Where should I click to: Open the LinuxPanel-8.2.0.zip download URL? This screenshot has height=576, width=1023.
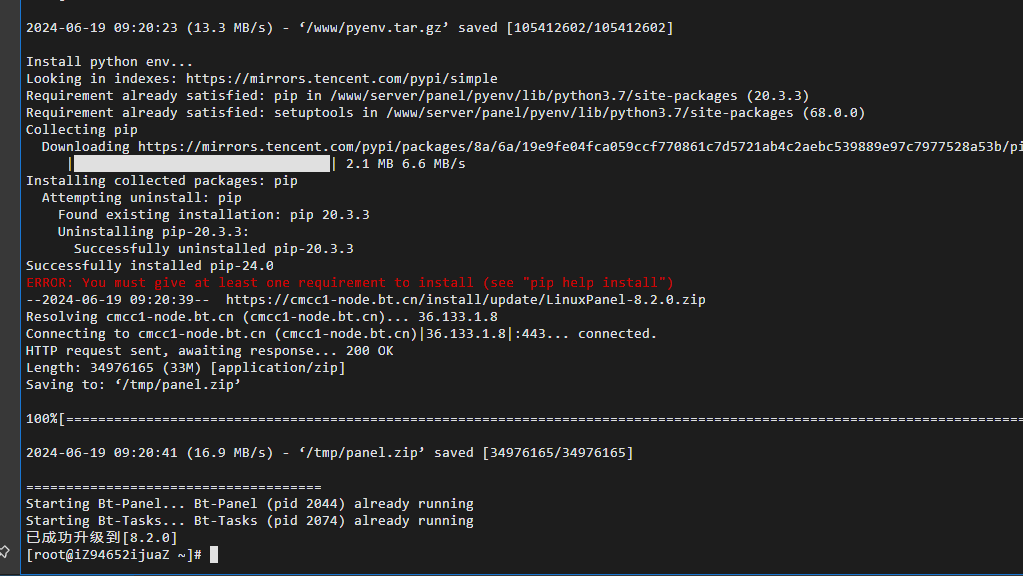click(x=466, y=299)
